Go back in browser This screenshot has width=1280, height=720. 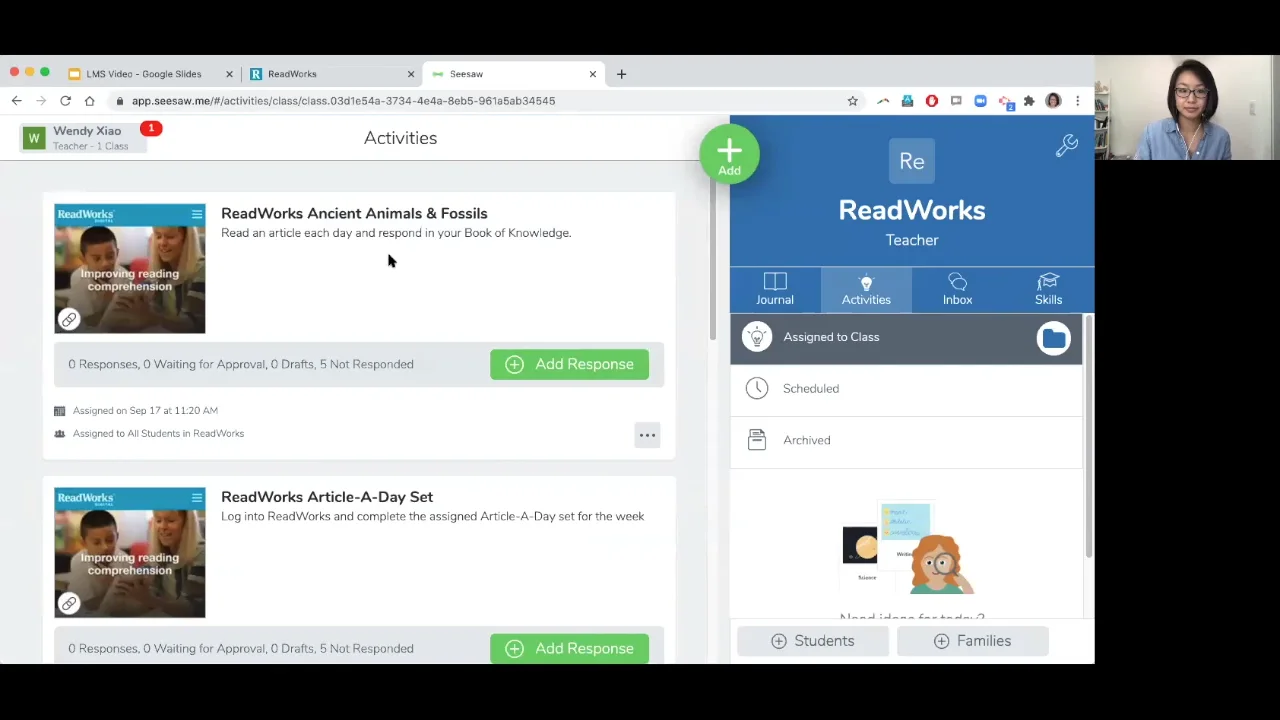[x=16, y=101]
